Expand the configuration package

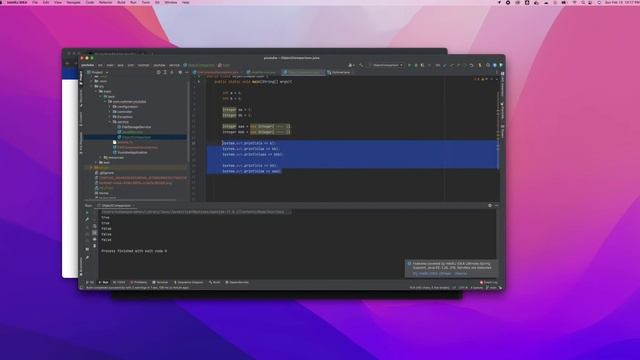click(x=110, y=107)
